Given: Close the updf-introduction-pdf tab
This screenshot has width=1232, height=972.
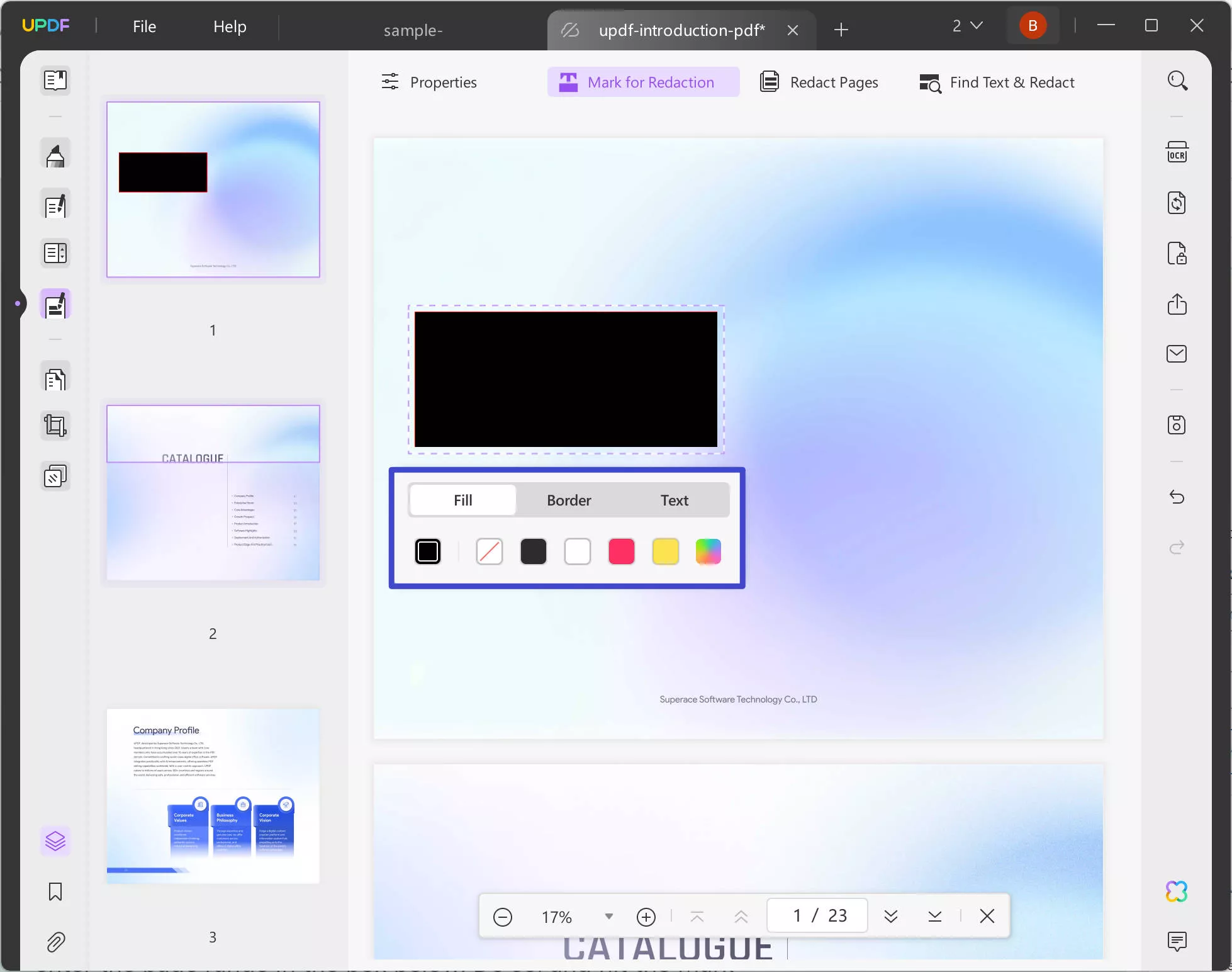Looking at the screenshot, I should pyautogui.click(x=793, y=30).
